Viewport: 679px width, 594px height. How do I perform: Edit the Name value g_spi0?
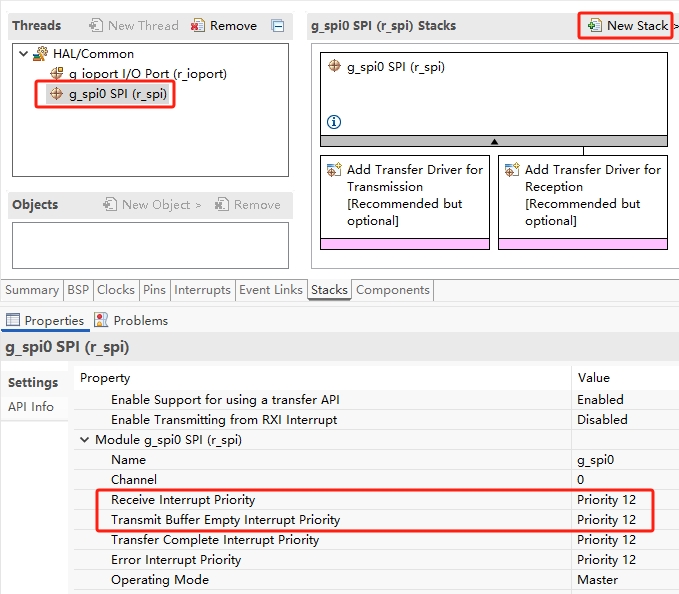tap(595, 460)
